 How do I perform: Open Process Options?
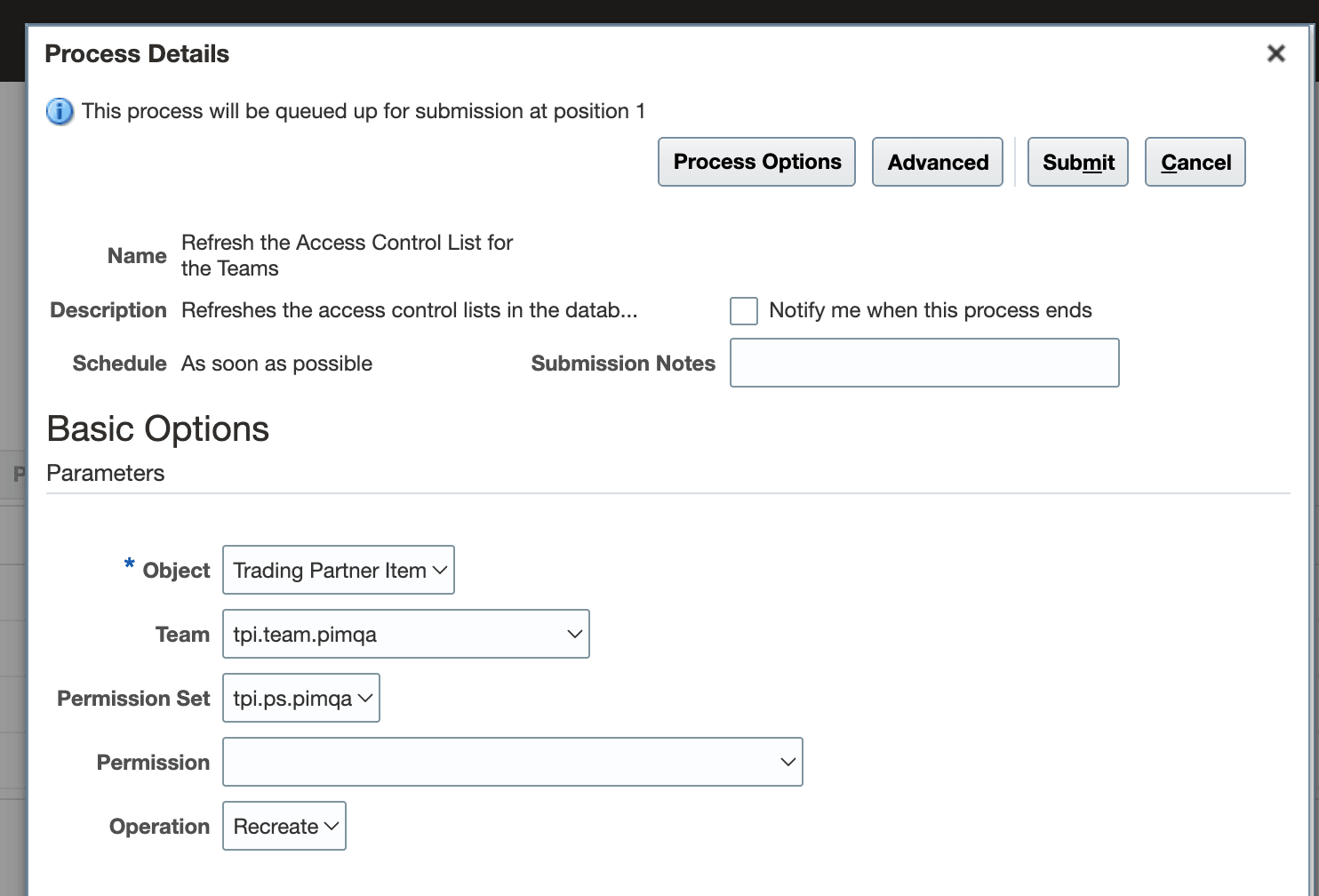click(x=756, y=162)
